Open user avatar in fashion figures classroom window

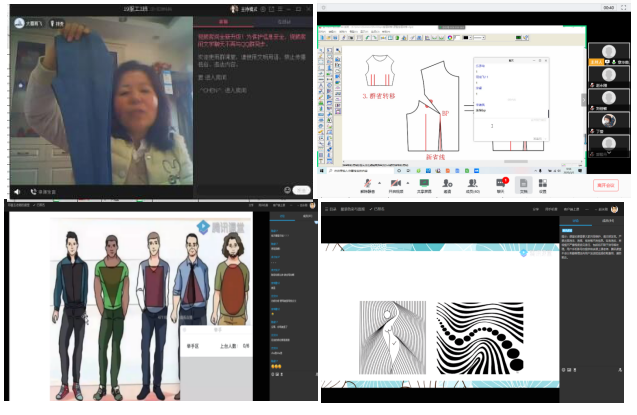312,205
